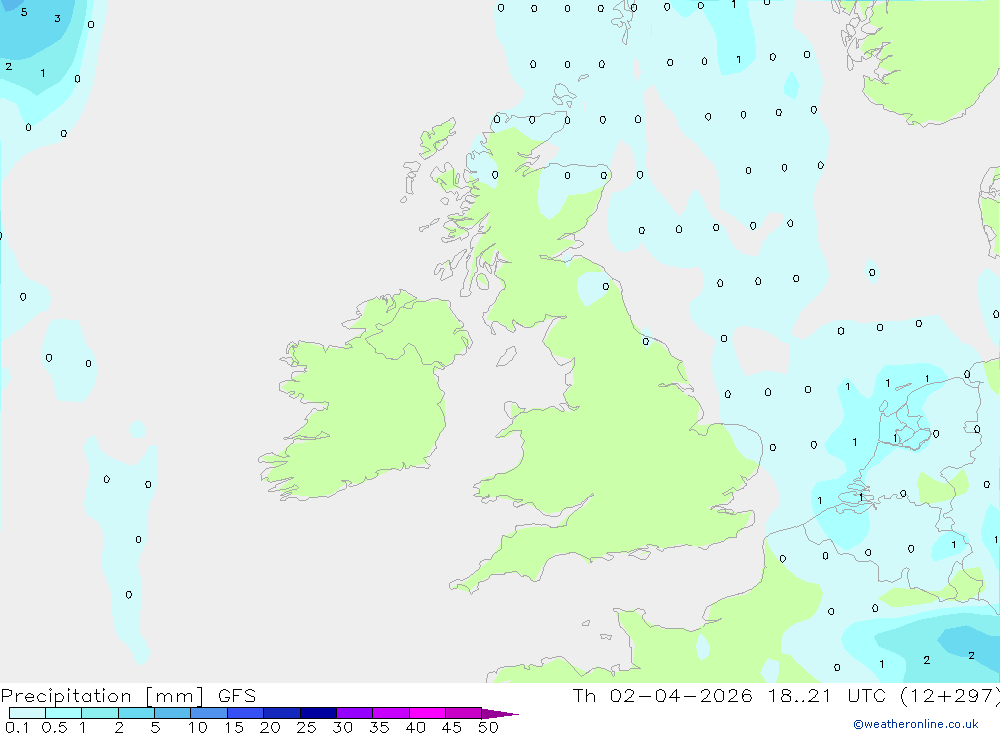Screen dimensions: 1000x733
Task: Select the 1–2 mm legend color swatch
Action: pos(100,713)
